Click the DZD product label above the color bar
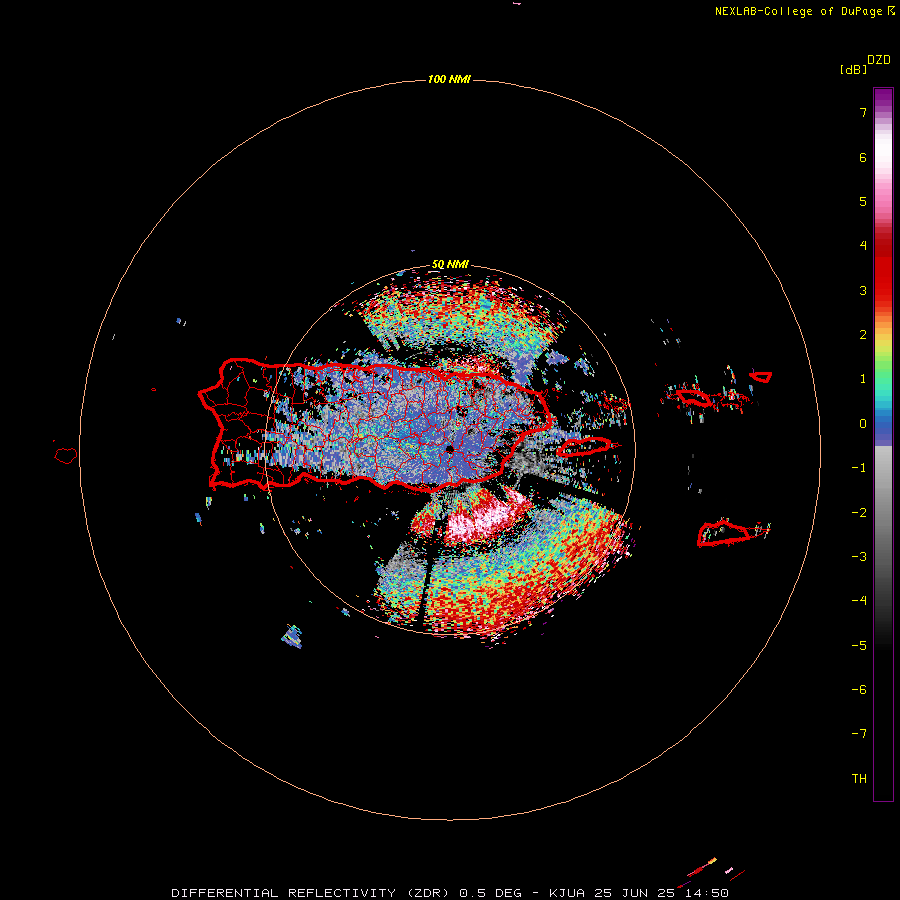Image resolution: width=900 pixels, height=900 pixels. click(879, 60)
